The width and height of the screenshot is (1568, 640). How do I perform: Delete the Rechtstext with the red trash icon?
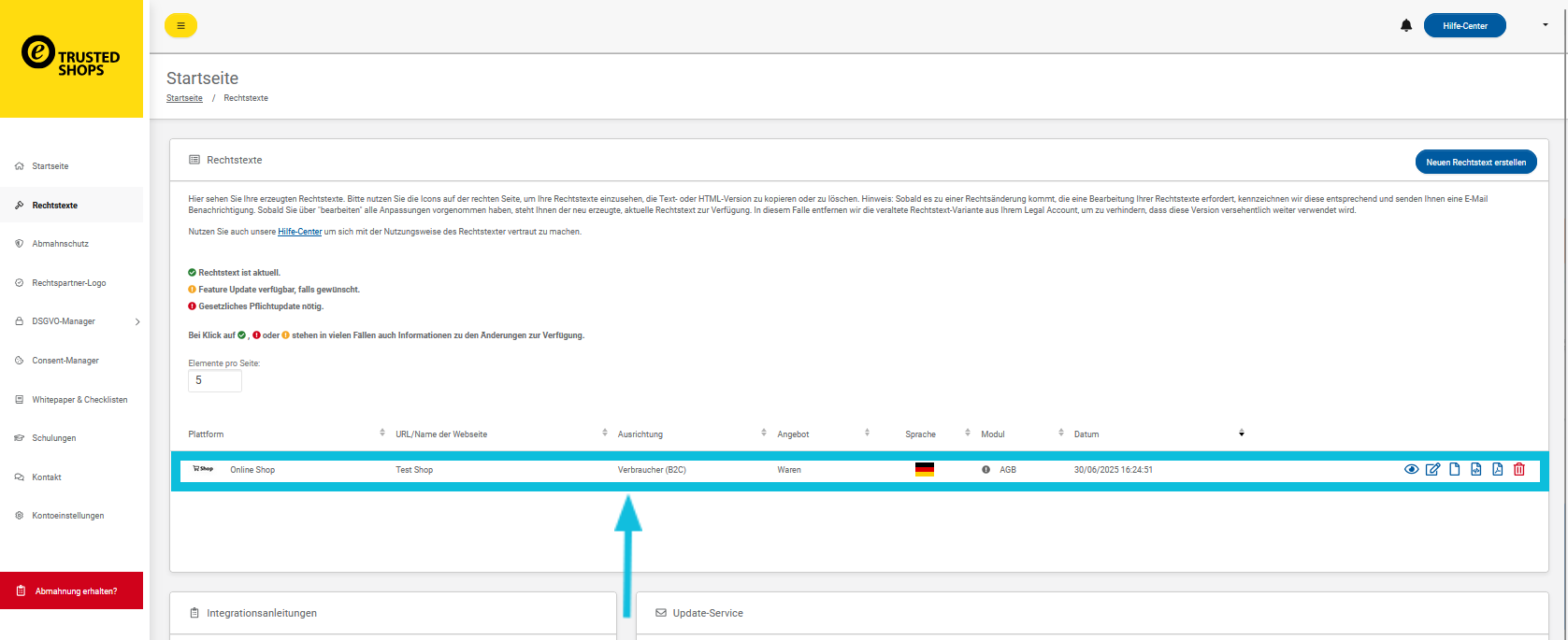[1518, 470]
